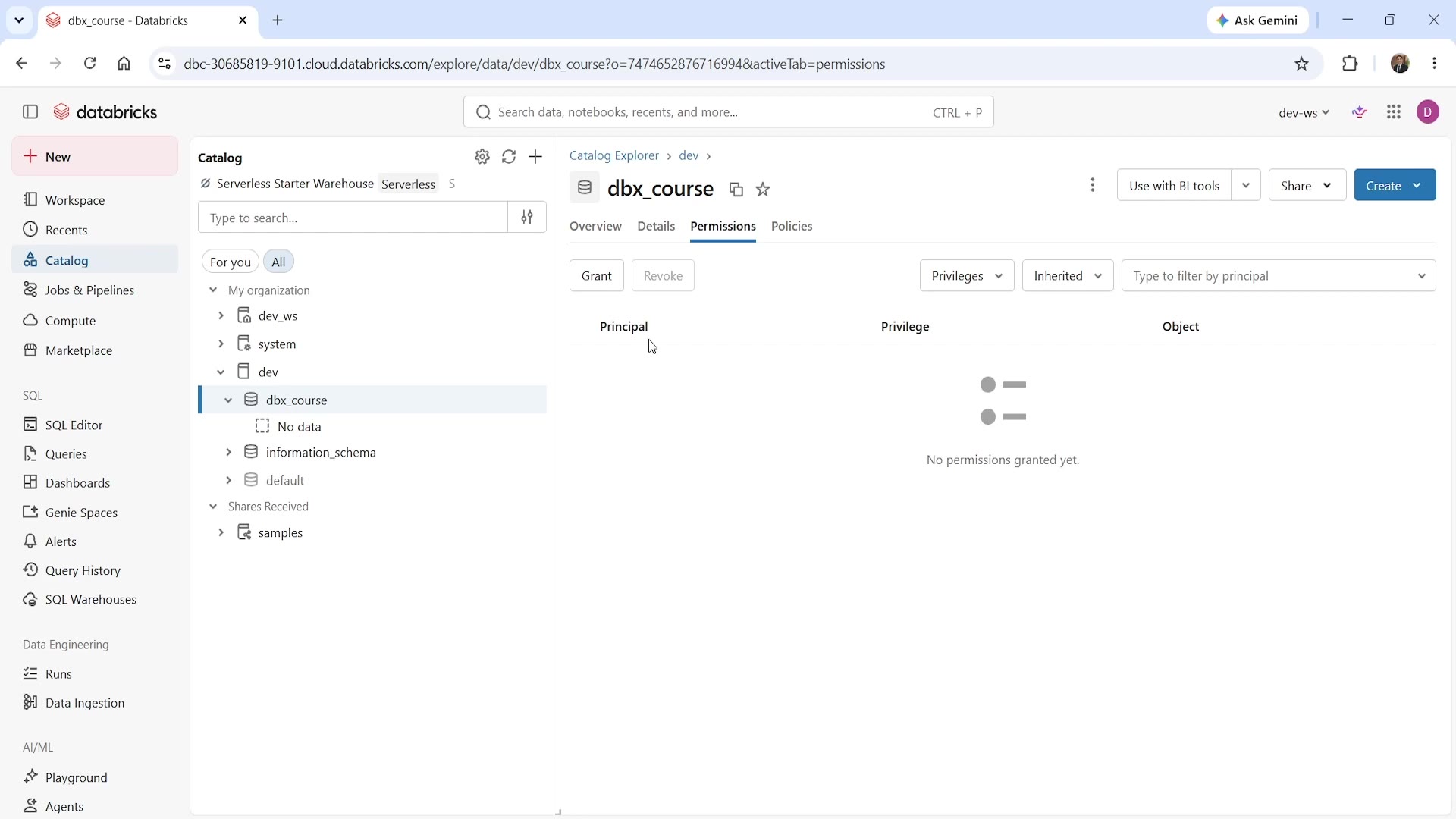Open browser tab search dropdown arrow
The image size is (1456, 819).
point(19,20)
